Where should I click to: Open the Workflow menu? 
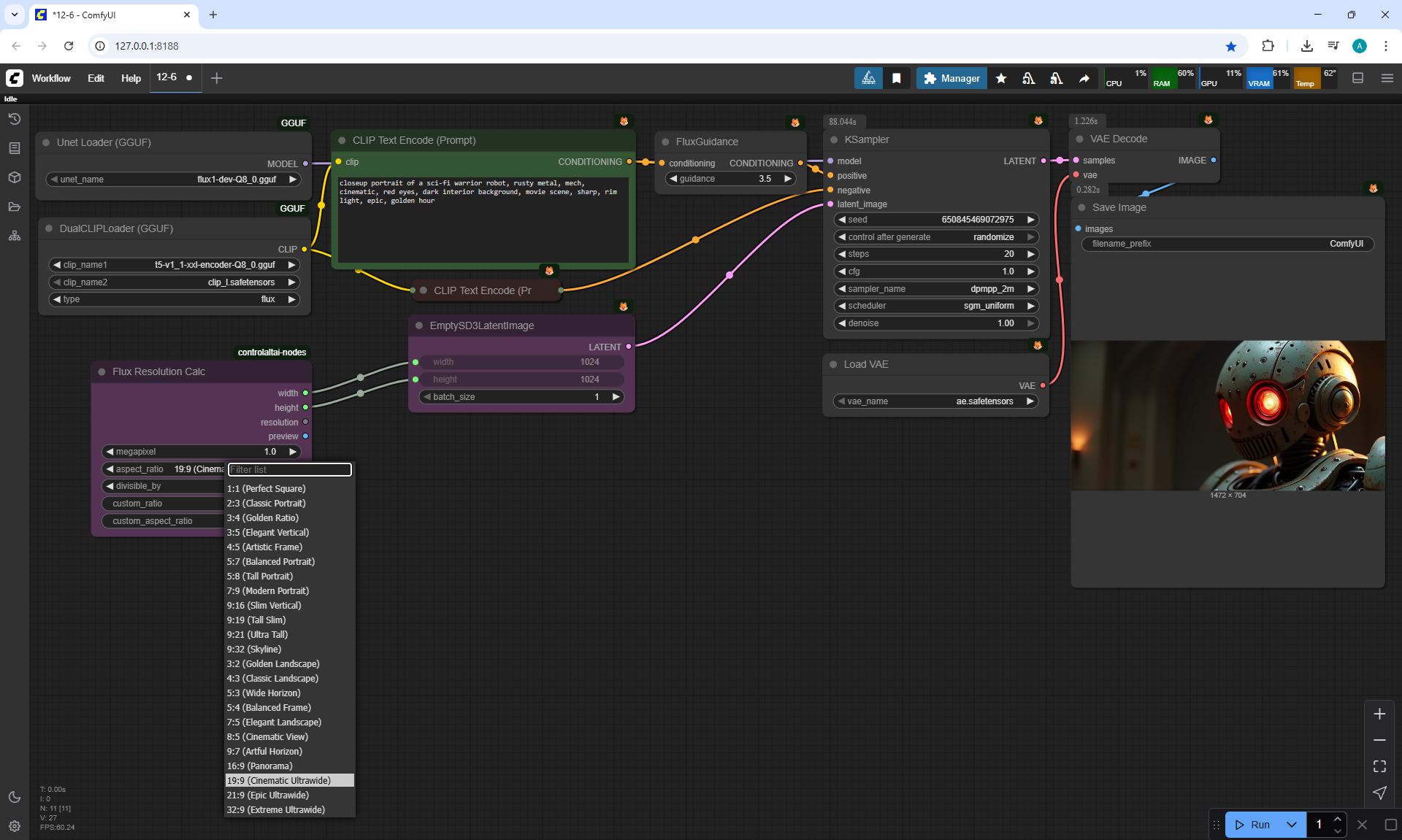coord(51,78)
